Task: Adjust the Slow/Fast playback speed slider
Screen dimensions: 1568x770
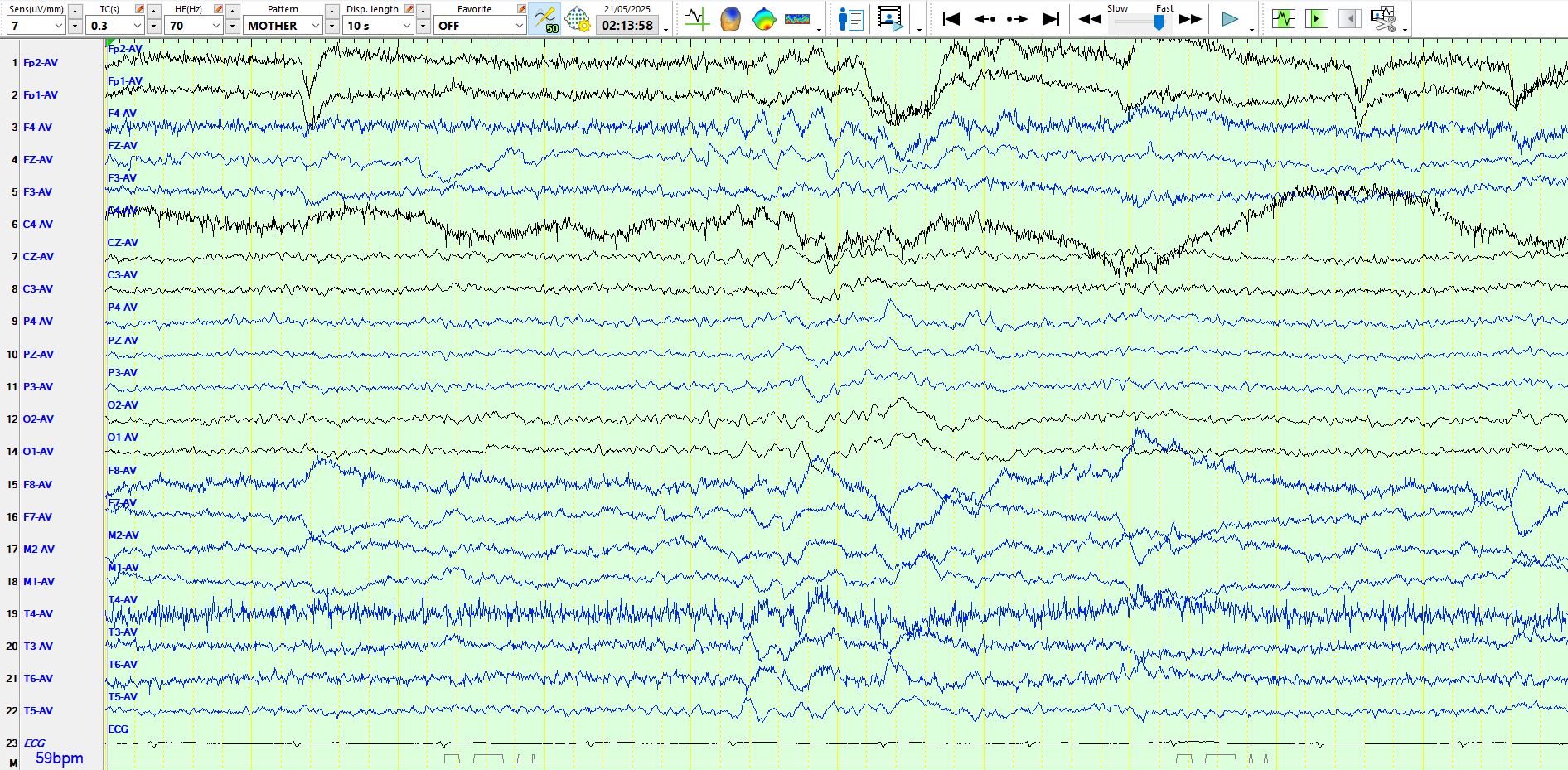Action: point(1140,23)
